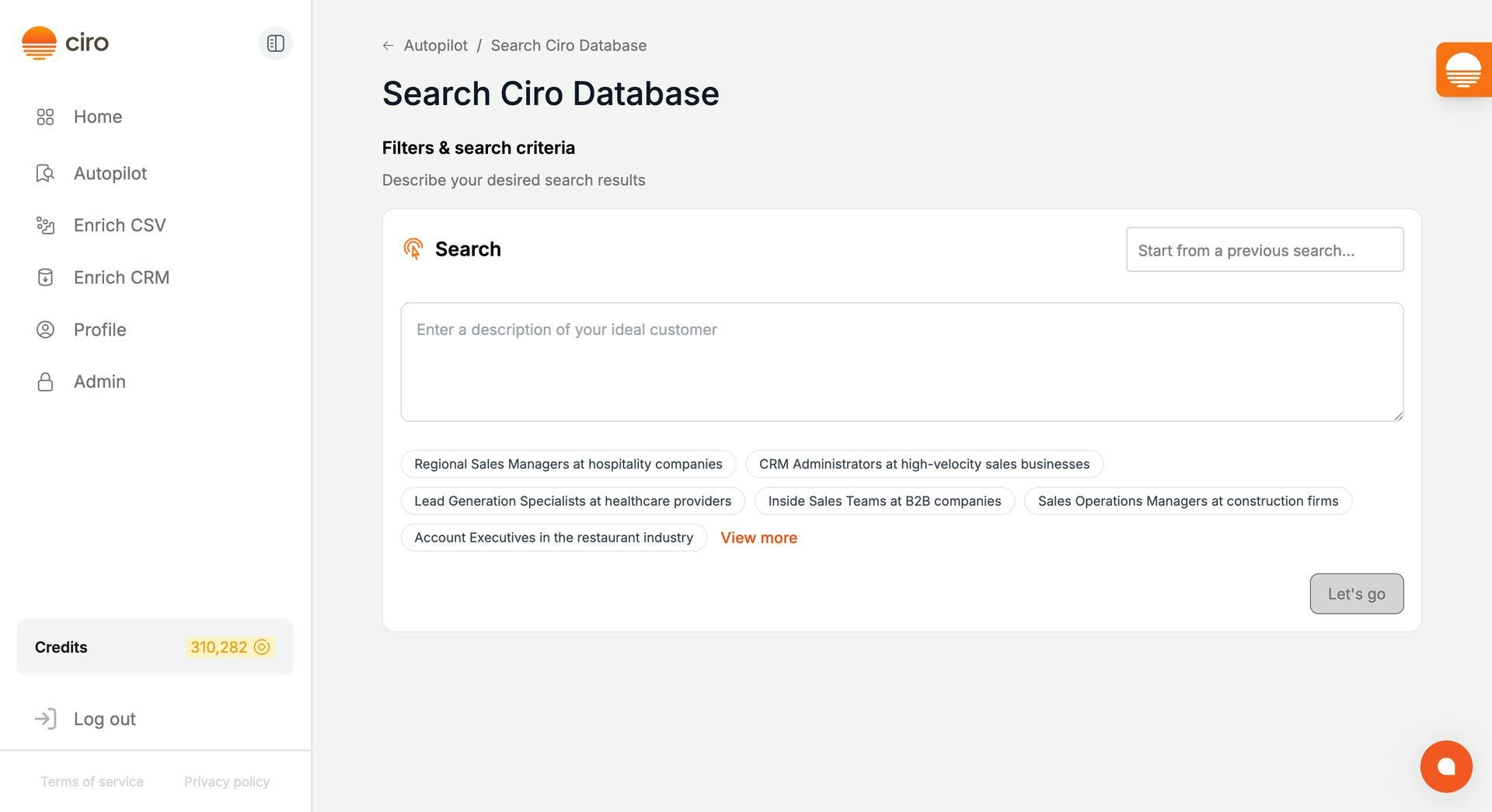Select the Inside Sales Teams suggestion chip
The image size is (1492, 812).
(x=884, y=501)
